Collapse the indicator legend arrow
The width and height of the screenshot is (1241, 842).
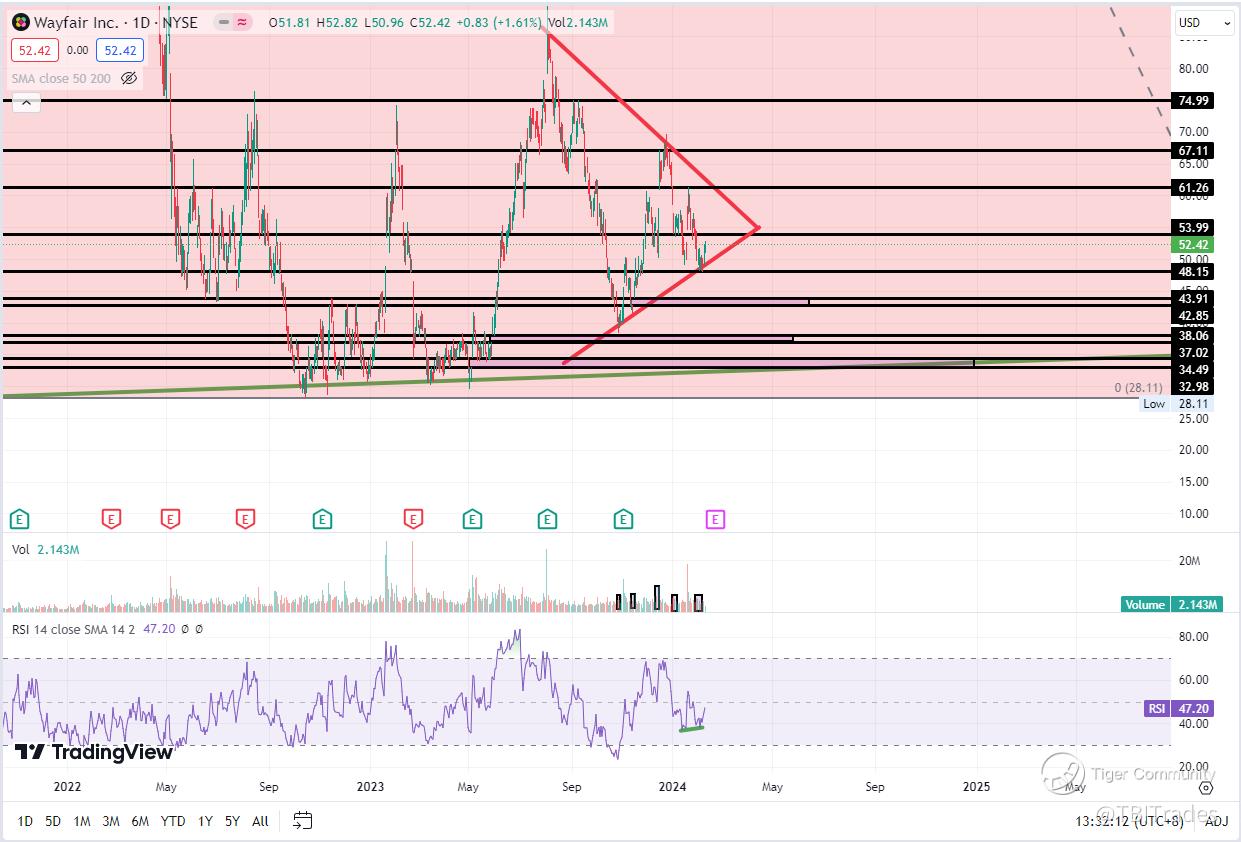pyautogui.click(x=26, y=102)
